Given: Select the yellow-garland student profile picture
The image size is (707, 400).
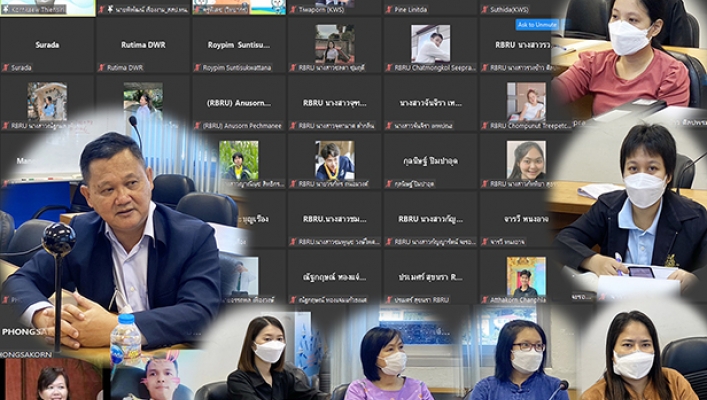Looking at the screenshot, I should pos(335,160).
